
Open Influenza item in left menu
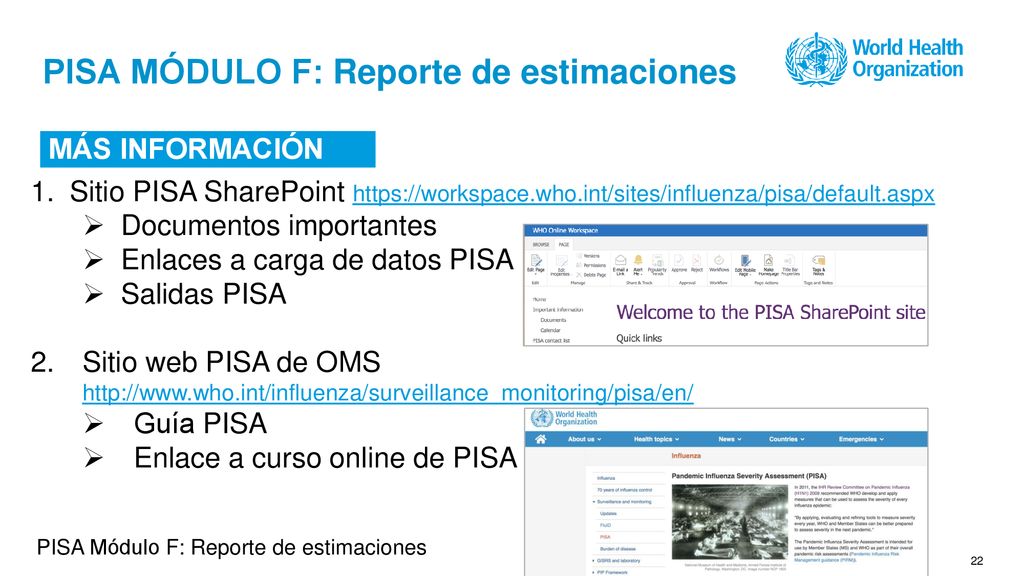click(x=606, y=478)
